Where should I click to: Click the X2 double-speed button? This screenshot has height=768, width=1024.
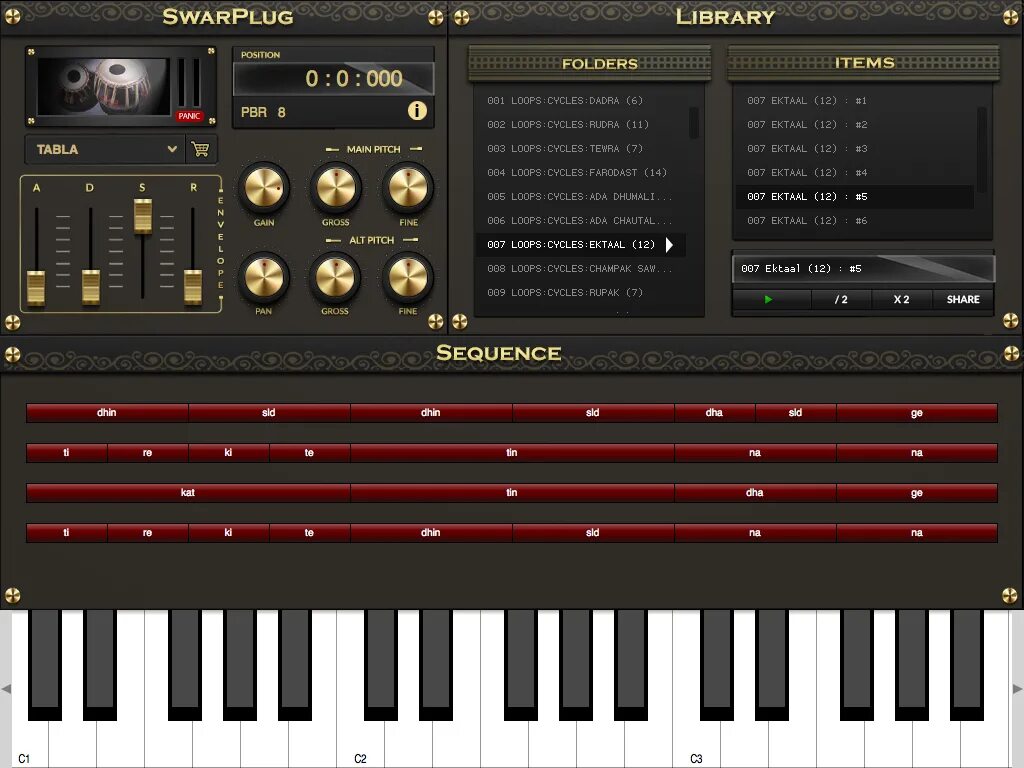(x=901, y=300)
